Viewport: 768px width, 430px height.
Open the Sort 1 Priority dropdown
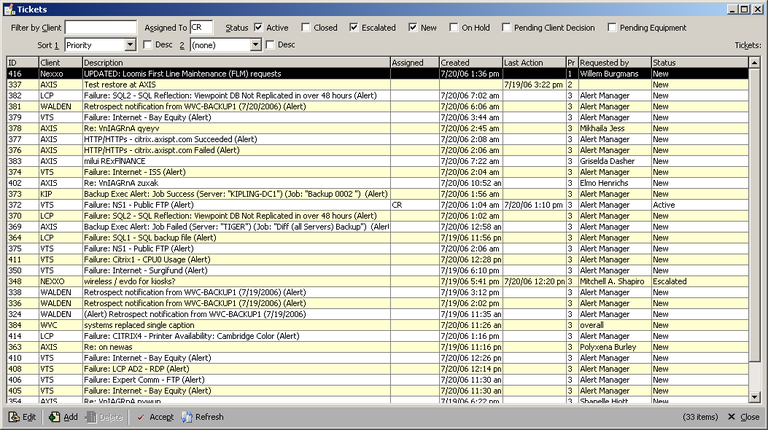click(x=130, y=45)
